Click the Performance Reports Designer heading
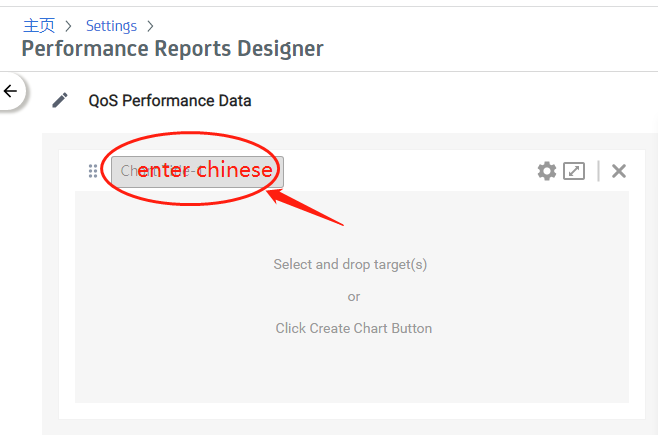This screenshot has width=658, height=435. (172, 48)
